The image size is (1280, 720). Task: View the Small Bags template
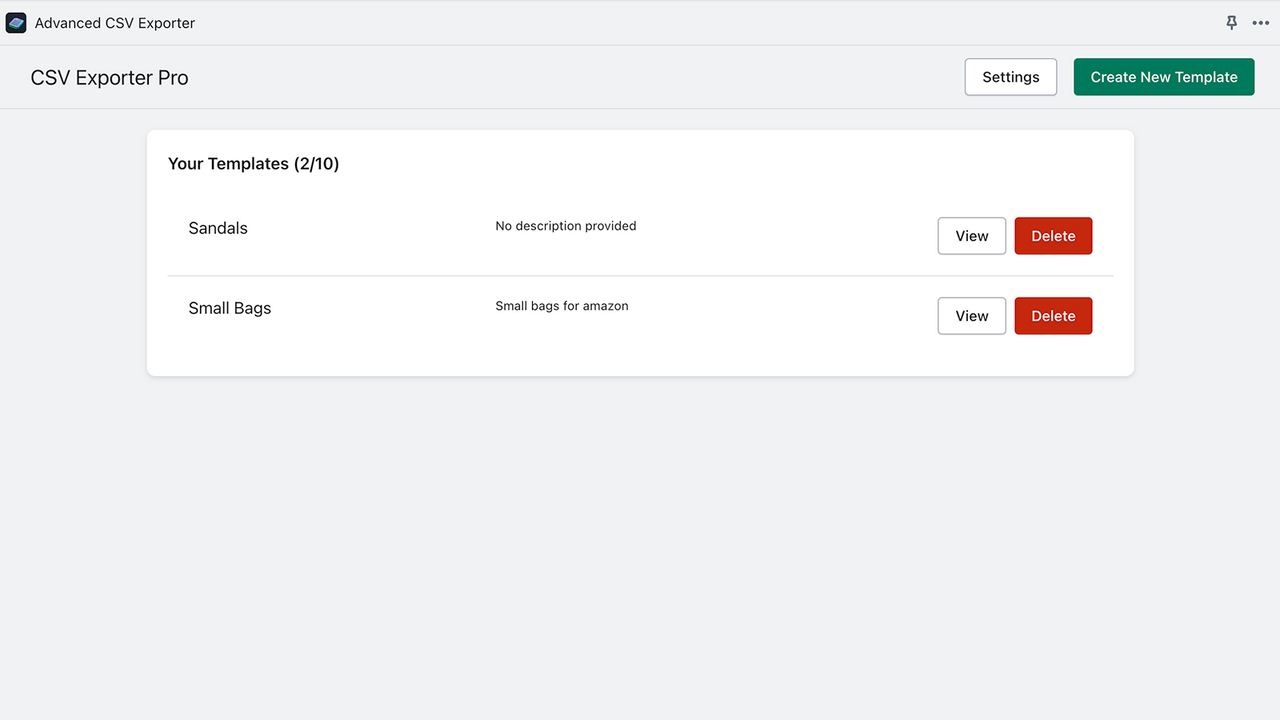[972, 316]
